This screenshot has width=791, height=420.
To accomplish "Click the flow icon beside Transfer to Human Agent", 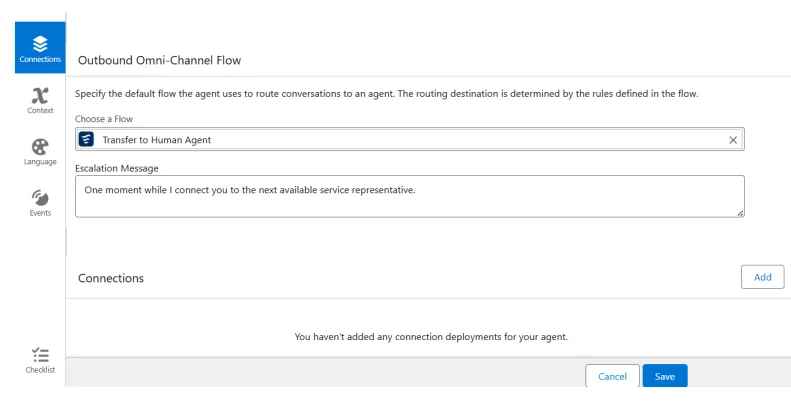I will pyautogui.click(x=87, y=140).
